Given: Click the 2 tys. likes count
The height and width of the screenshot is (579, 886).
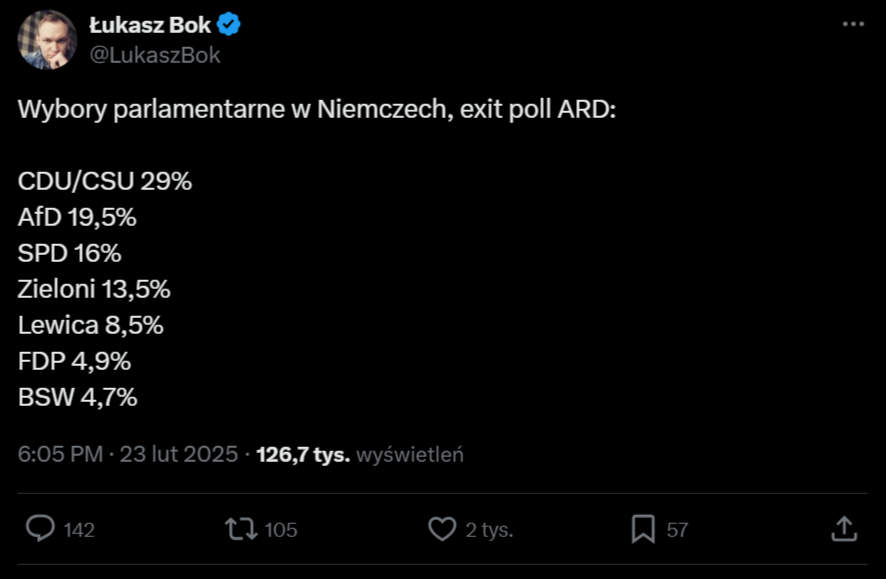Looking at the screenshot, I should click(x=489, y=530).
